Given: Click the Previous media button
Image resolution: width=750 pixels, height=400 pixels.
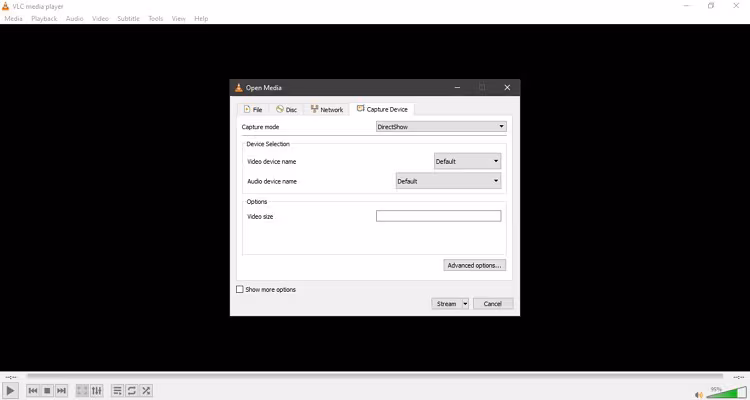Looking at the screenshot, I should (33, 390).
